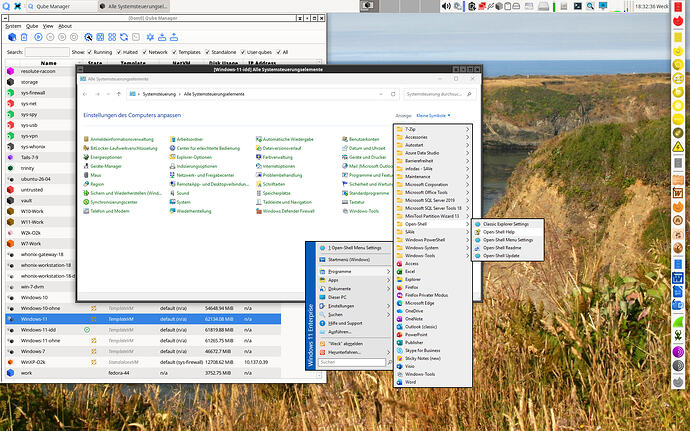
Task: Click the Qube Manager Search input field
Action: 47,52
